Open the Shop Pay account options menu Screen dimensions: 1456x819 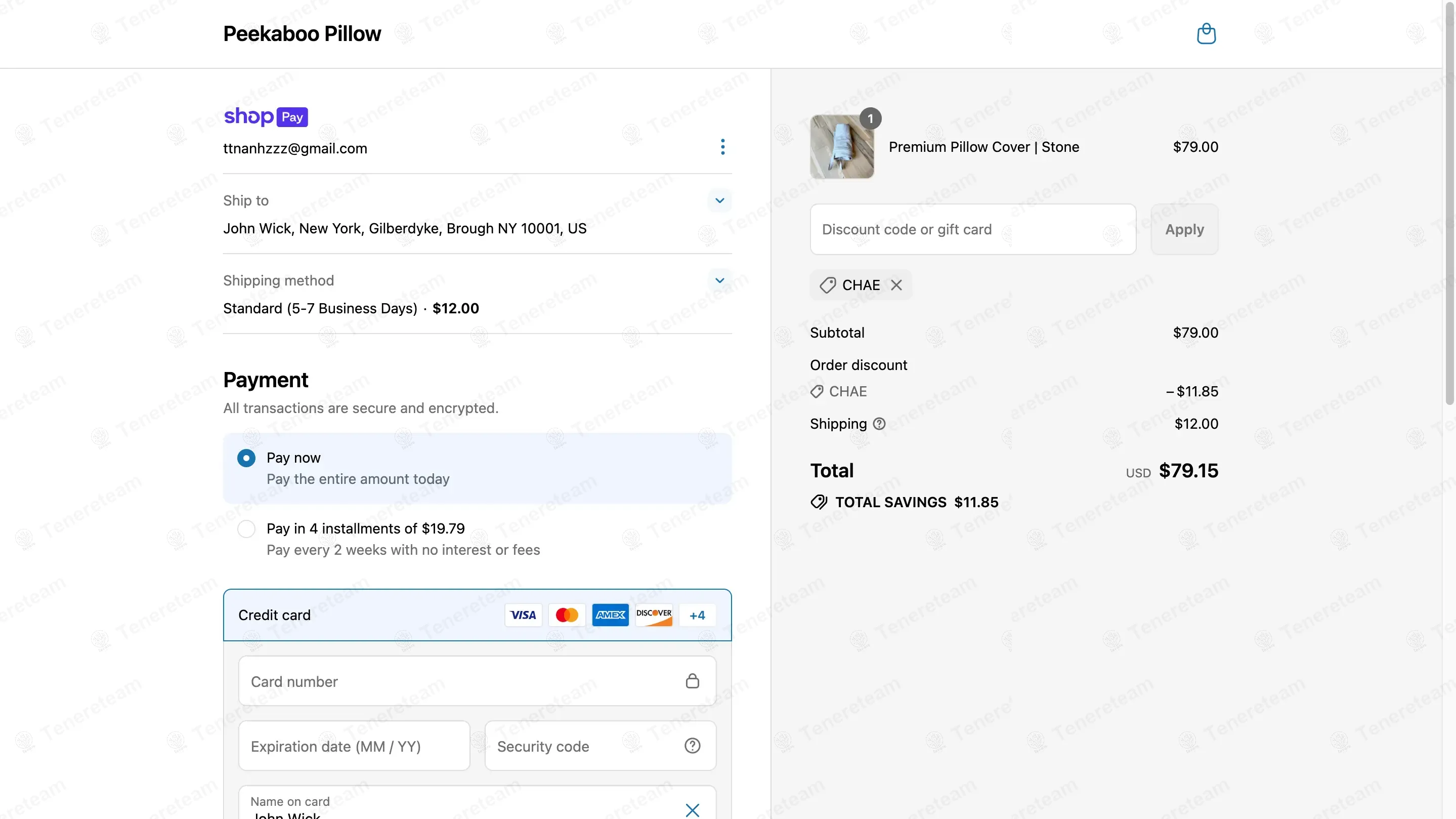[x=722, y=147]
